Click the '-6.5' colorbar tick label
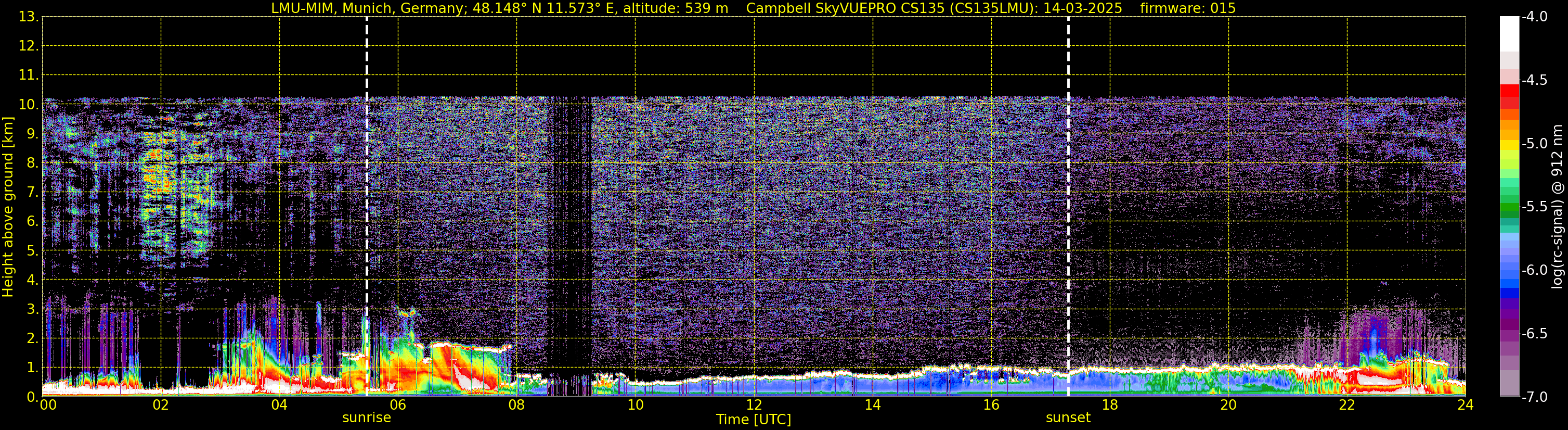The image size is (1568, 430). click(x=1534, y=334)
